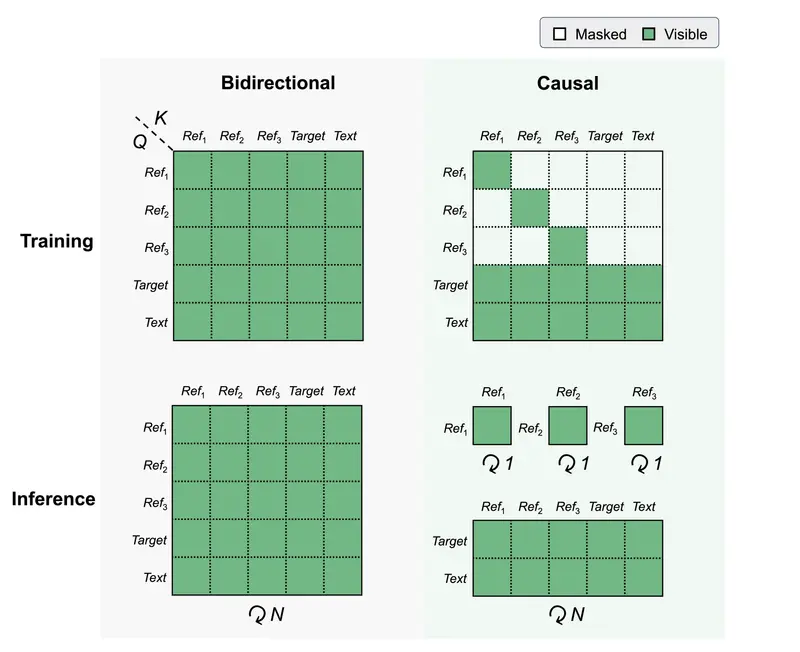
Task: Select the standalone Ref1 green square in Causal inference
Action: 492,425
